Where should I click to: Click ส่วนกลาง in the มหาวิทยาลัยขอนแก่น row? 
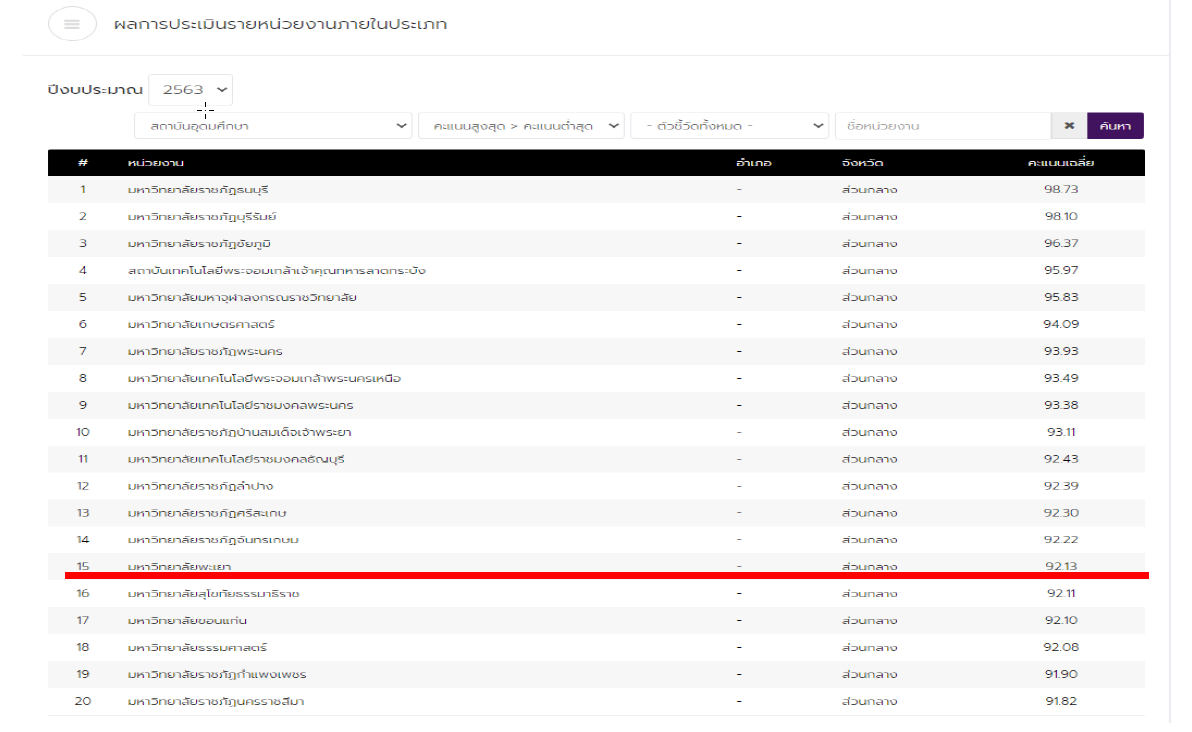(x=870, y=621)
